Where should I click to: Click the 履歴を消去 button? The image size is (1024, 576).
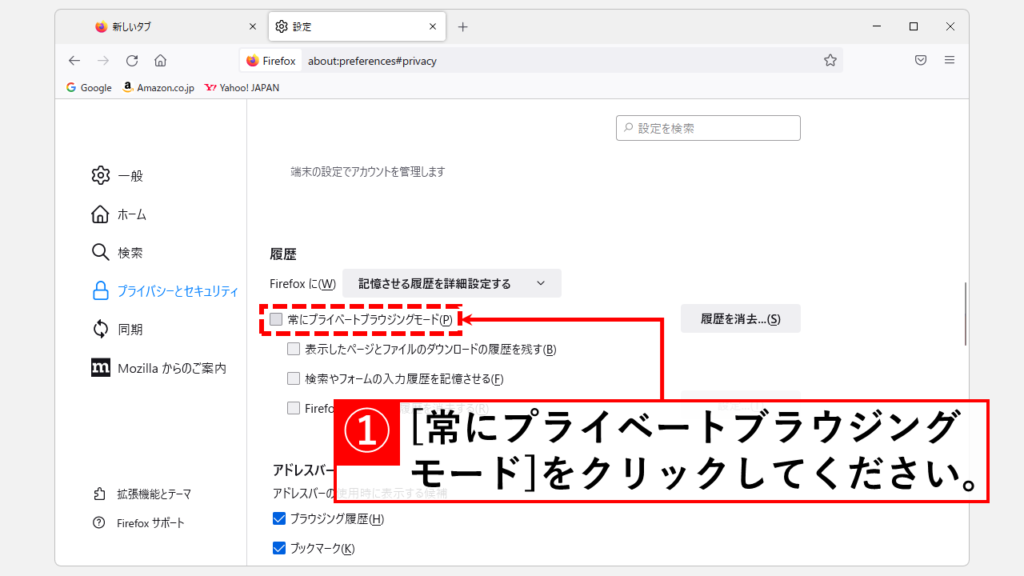coord(740,319)
